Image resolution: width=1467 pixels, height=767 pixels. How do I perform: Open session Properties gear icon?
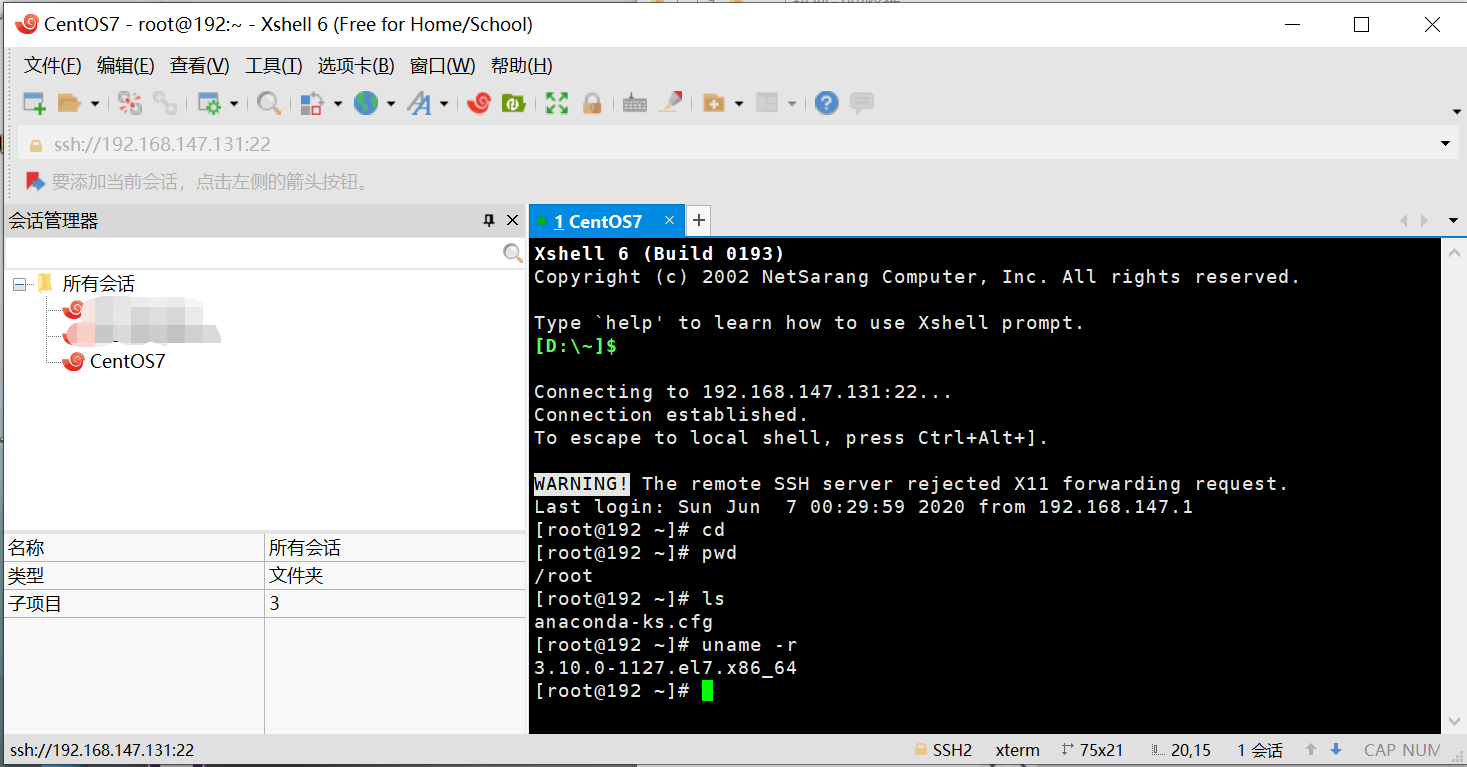pyautogui.click(x=209, y=103)
